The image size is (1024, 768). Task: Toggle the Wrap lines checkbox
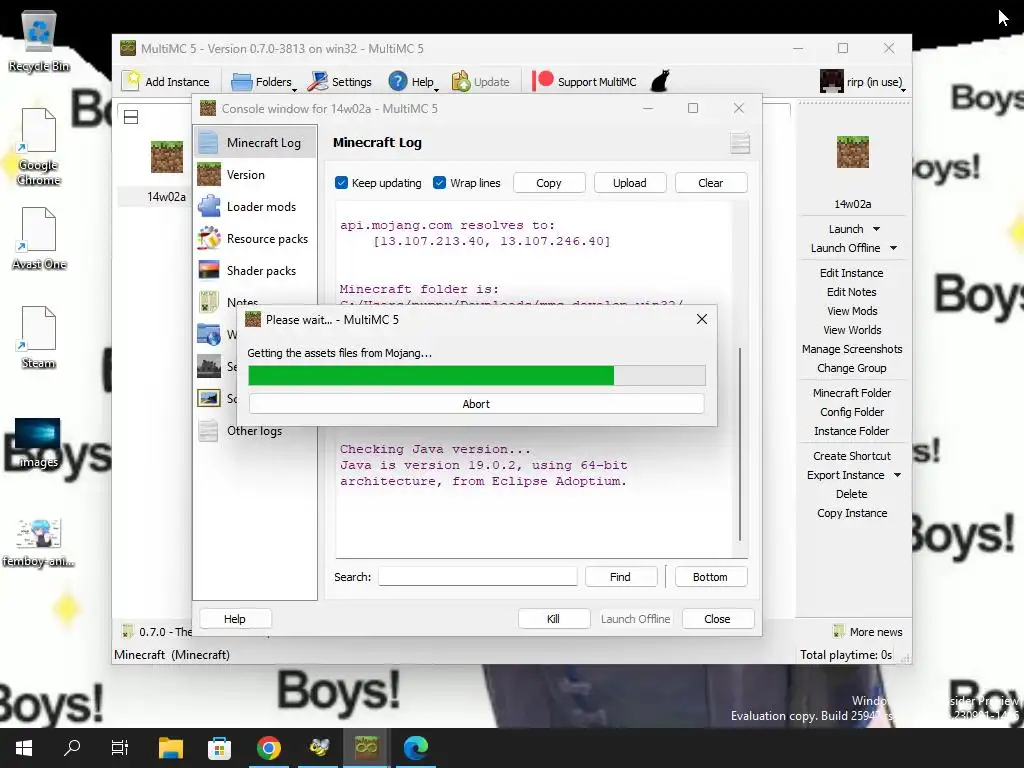click(x=440, y=183)
